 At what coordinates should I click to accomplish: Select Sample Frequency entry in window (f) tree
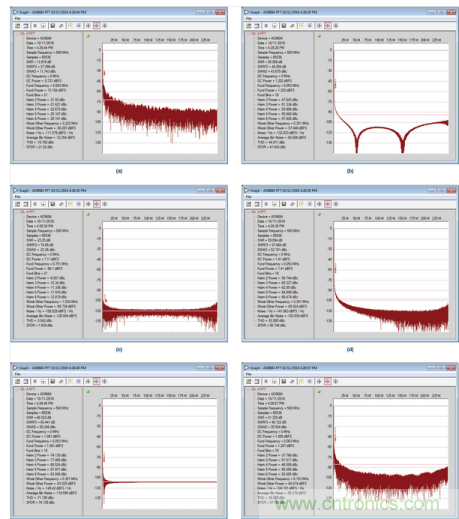[x=278, y=408]
